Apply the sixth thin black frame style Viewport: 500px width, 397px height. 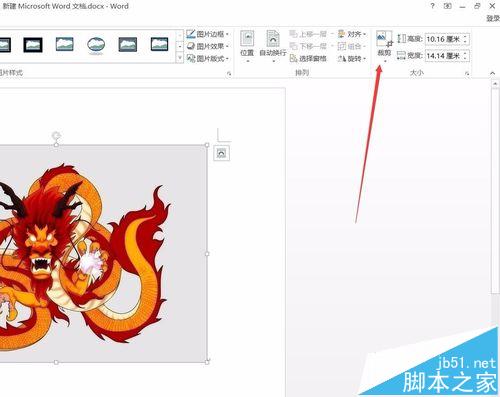(159, 44)
